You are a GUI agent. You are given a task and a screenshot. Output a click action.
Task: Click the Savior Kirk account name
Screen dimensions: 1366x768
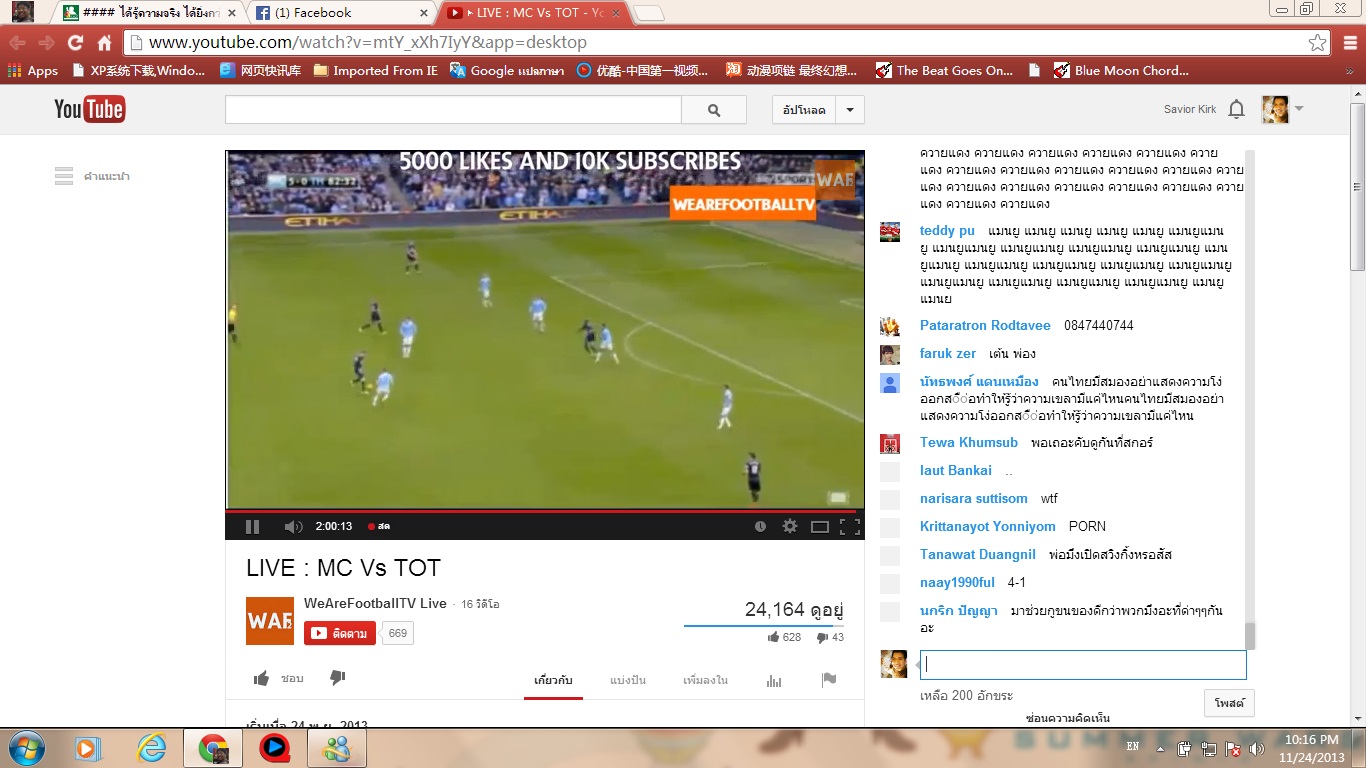click(x=1190, y=110)
